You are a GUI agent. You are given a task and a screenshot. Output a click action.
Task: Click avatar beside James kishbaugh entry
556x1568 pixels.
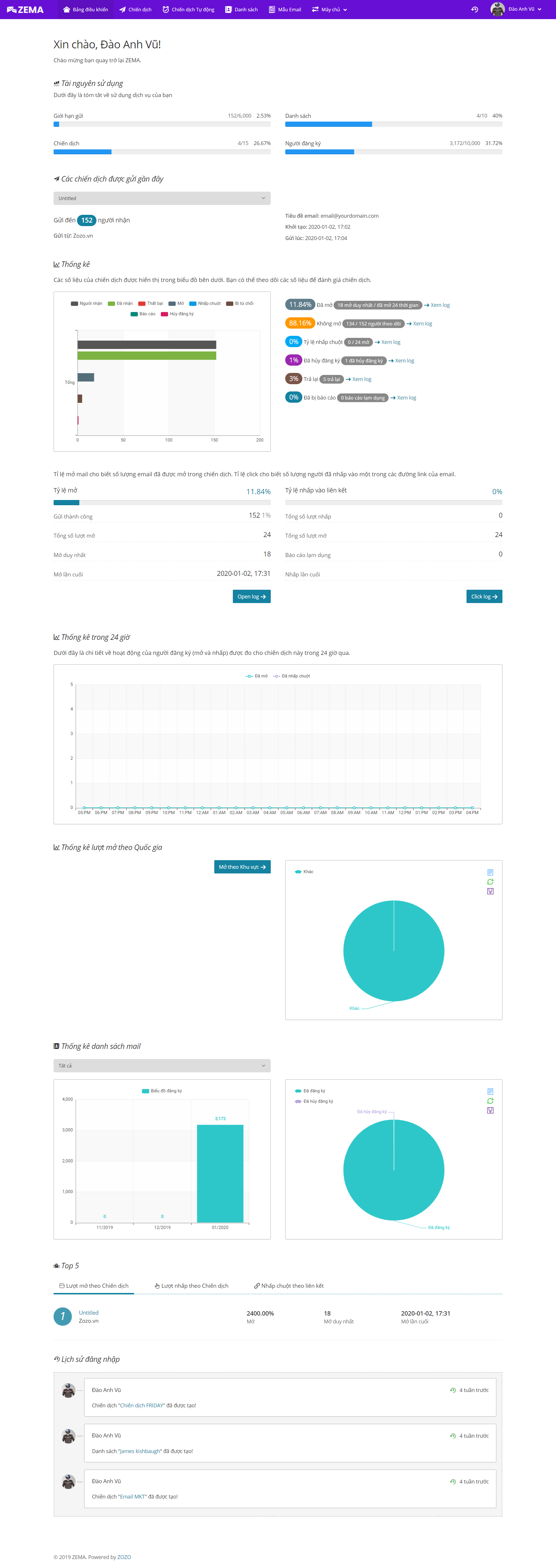point(69,1436)
